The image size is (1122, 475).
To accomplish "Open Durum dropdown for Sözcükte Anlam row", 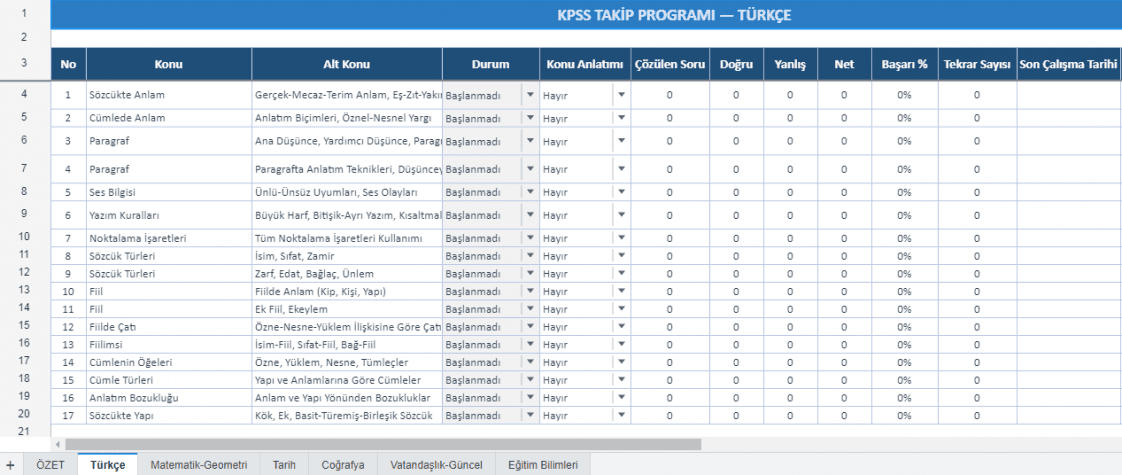I will (530, 94).
